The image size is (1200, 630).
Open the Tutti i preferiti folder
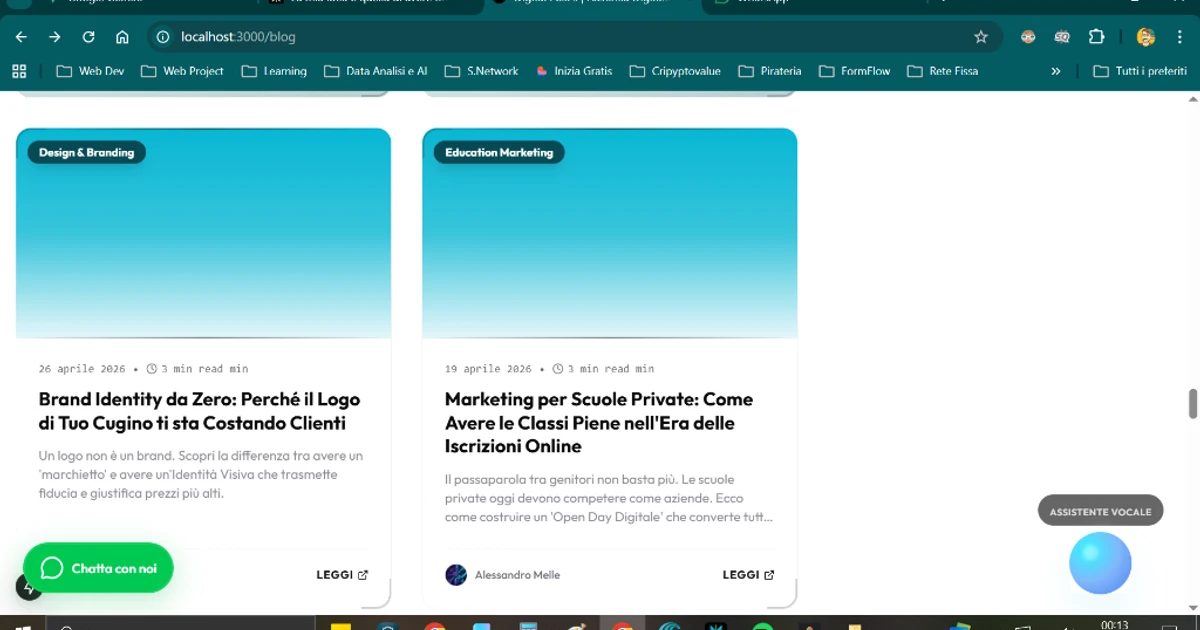[1140, 71]
